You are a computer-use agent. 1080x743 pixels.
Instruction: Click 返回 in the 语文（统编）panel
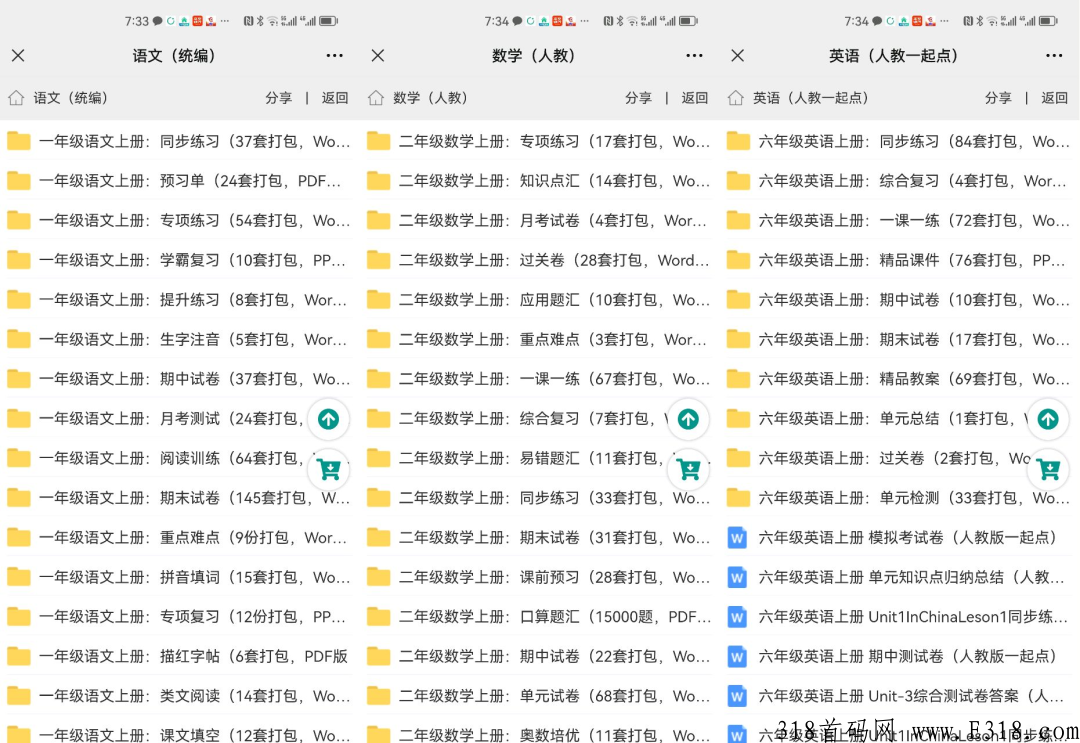335,98
